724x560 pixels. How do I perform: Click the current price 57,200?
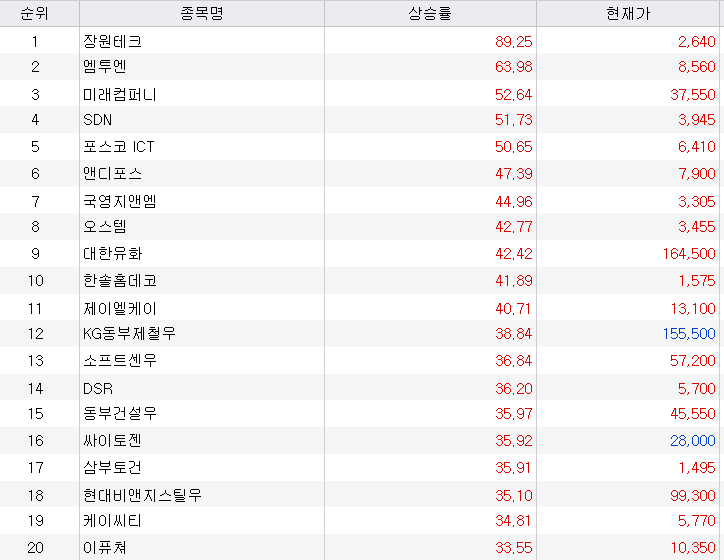(693, 361)
